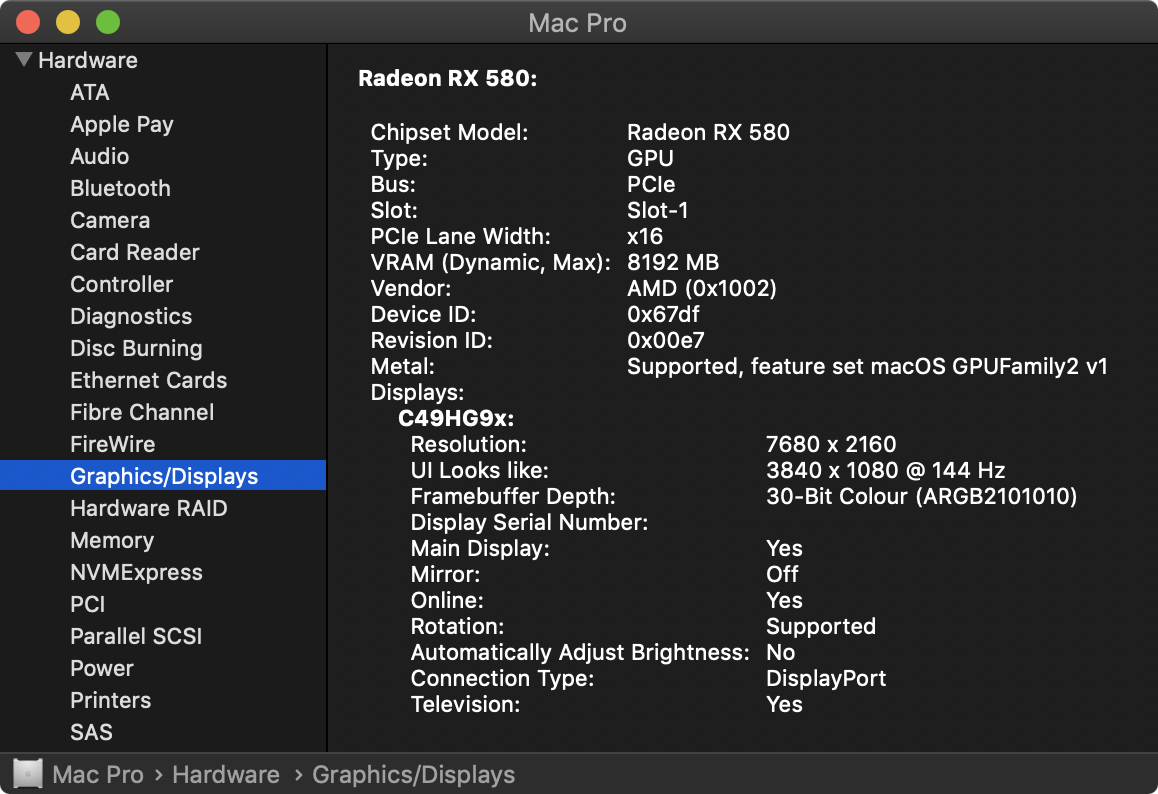Open SAS section
This screenshot has height=794, width=1158.
click(91, 733)
